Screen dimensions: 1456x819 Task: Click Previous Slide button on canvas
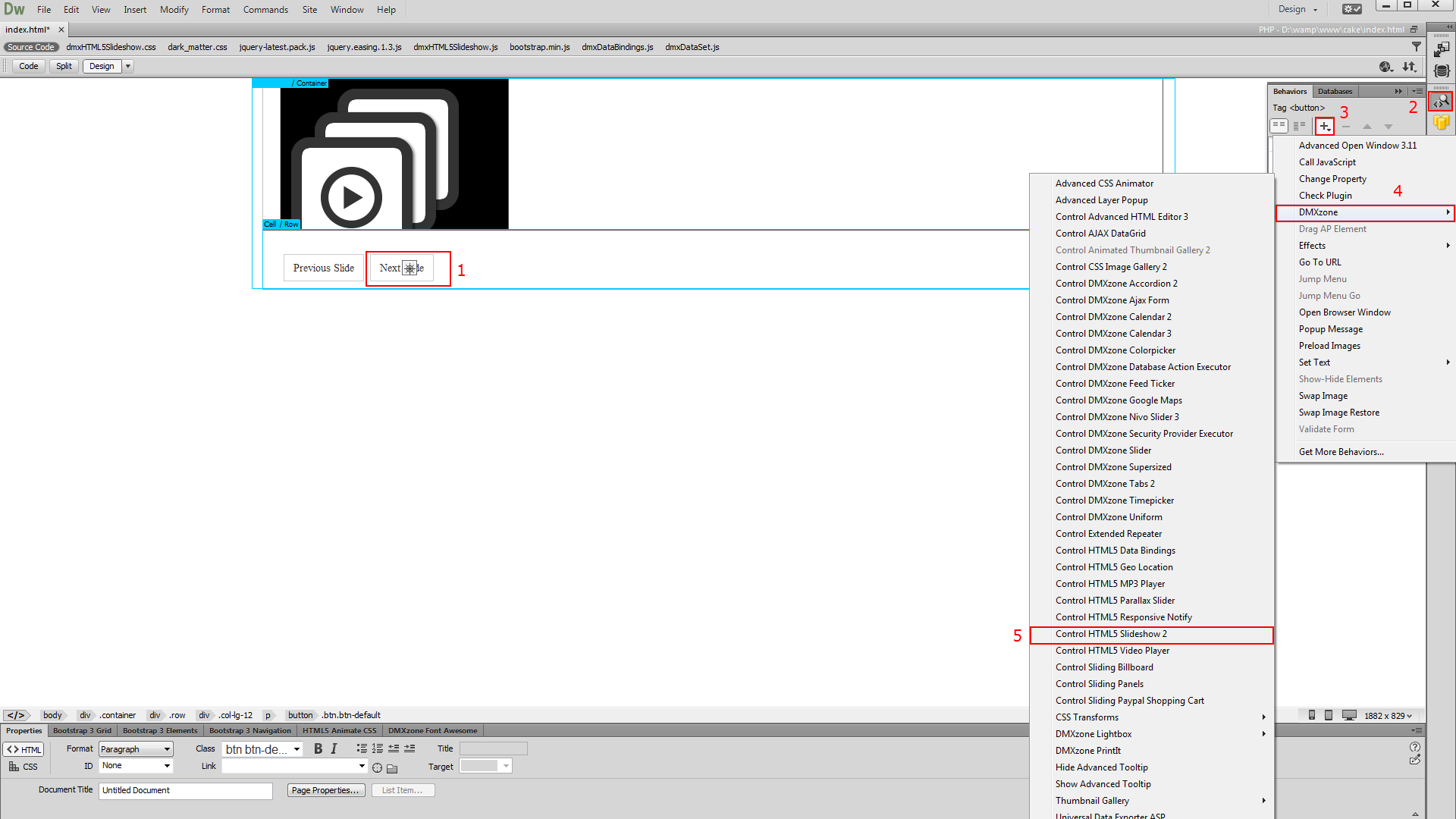(x=324, y=268)
